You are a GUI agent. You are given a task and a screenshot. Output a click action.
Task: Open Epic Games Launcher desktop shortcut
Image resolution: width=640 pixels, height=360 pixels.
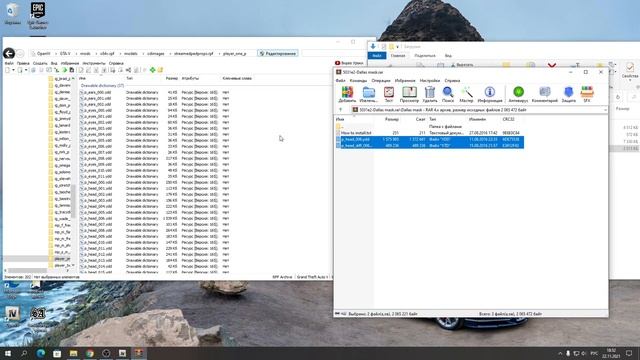coord(38,15)
